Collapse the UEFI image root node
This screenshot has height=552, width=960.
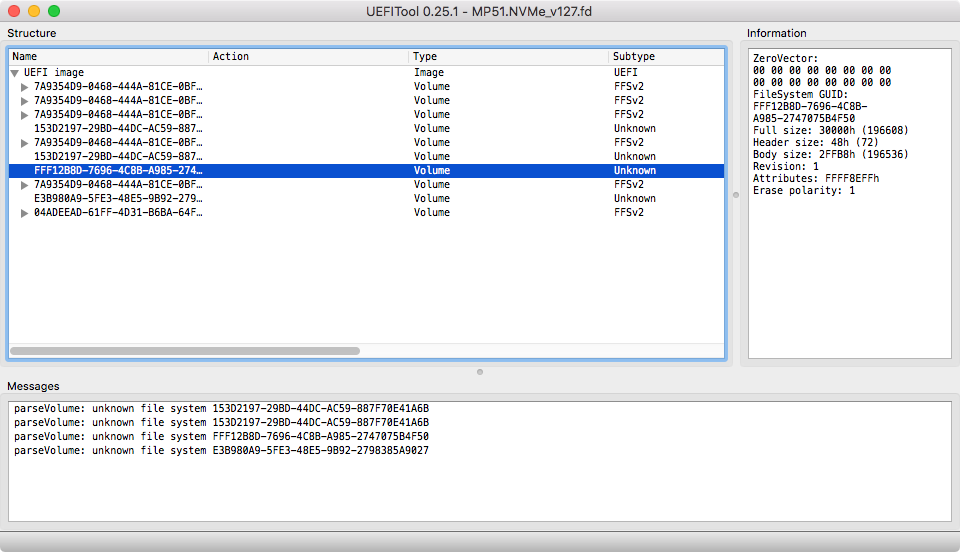15,73
